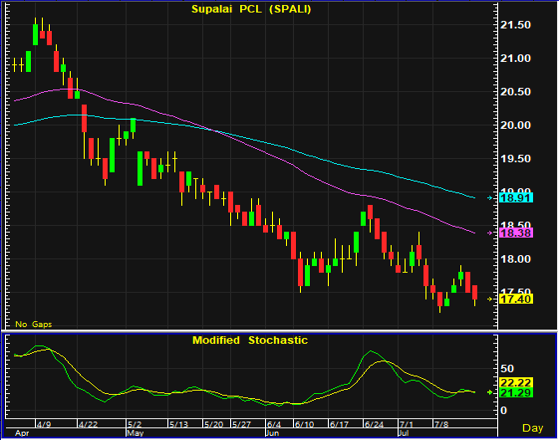The height and width of the screenshot is (440, 559).
Task: Click the 7/1 date marker
Action: pyautogui.click(x=406, y=424)
